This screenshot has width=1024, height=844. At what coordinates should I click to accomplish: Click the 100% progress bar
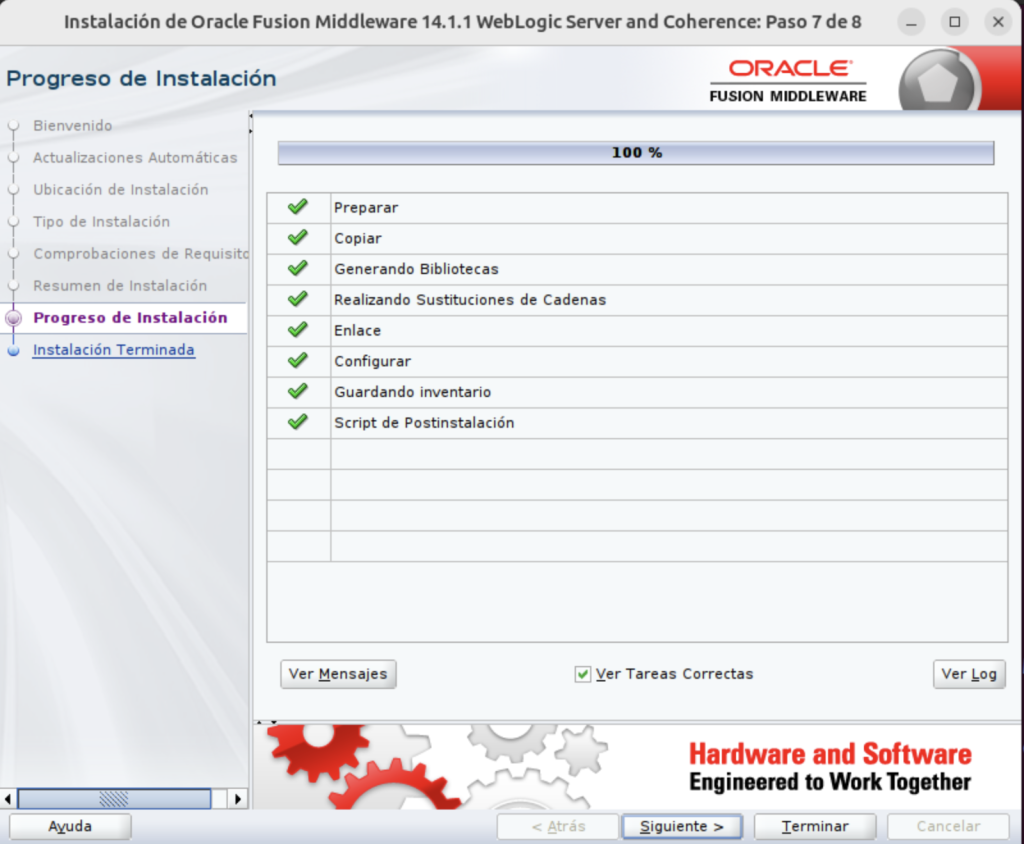click(x=635, y=152)
